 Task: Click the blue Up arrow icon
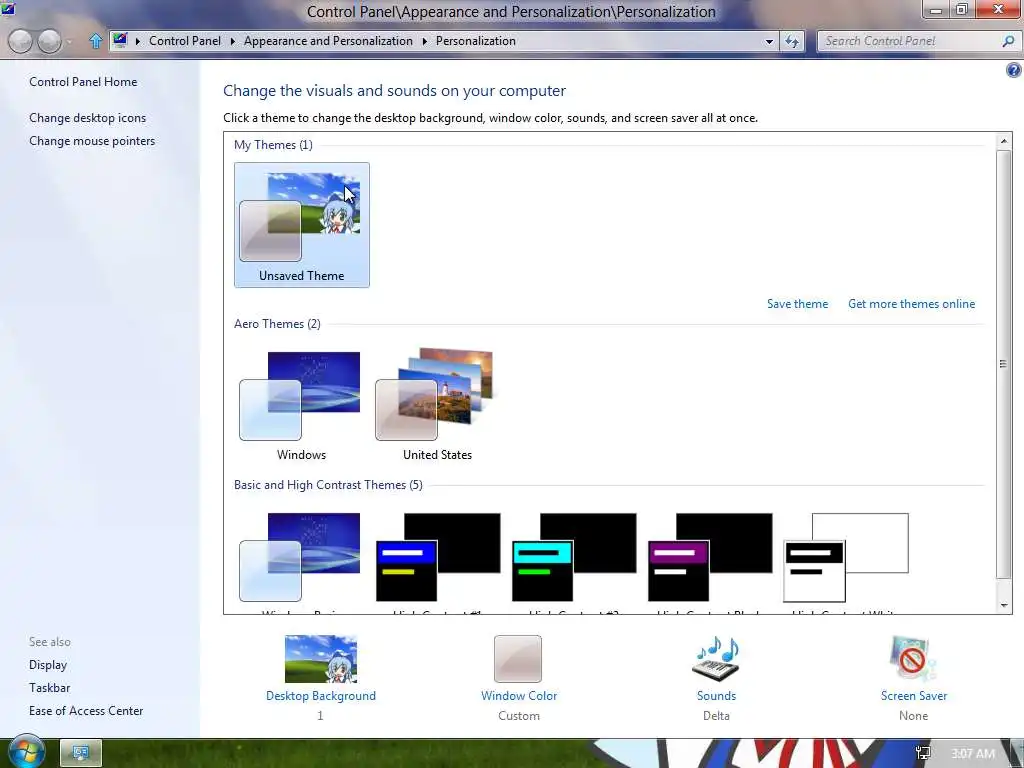96,41
